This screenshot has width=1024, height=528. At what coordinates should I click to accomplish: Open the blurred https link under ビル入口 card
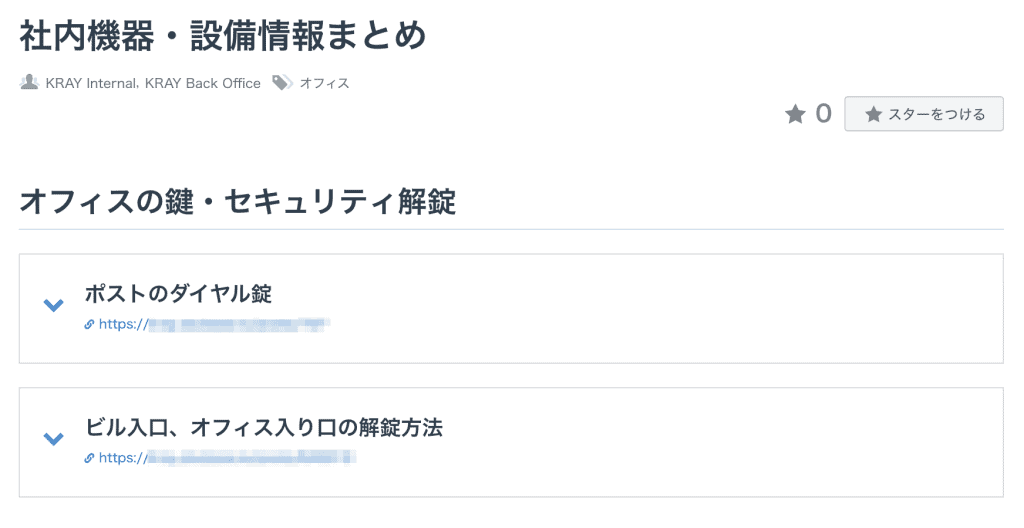pos(227,458)
